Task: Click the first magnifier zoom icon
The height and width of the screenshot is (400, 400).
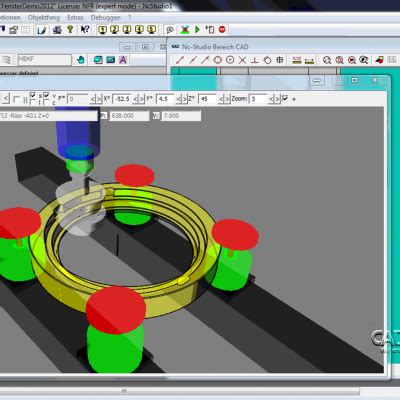Action: point(327,60)
